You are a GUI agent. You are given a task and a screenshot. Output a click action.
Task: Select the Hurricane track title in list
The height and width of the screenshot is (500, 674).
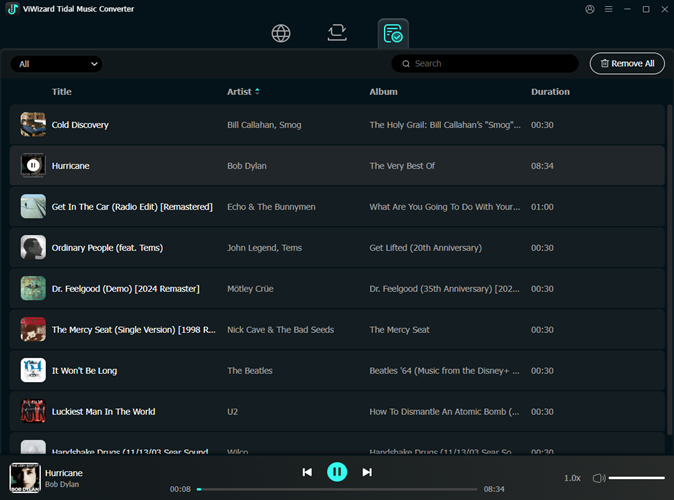point(70,166)
